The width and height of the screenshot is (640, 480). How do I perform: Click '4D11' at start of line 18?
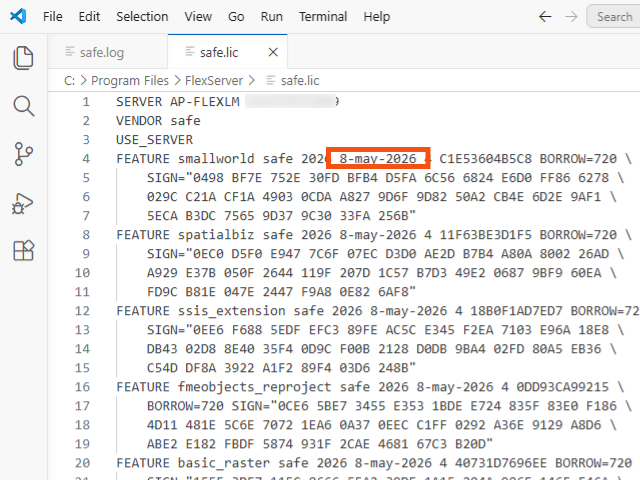[x=162, y=425]
